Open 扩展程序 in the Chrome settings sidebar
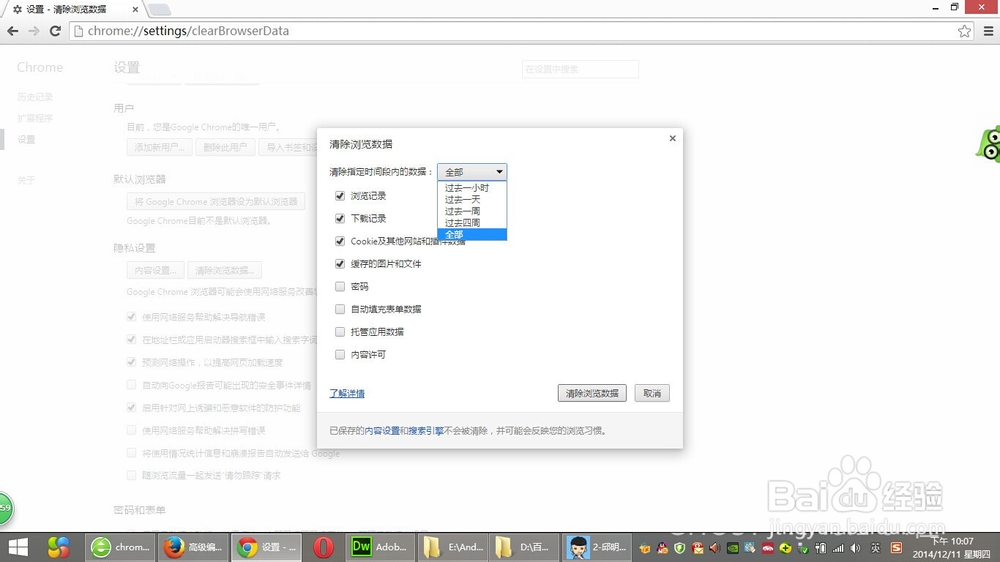Image resolution: width=1000 pixels, height=562 pixels. (35, 118)
